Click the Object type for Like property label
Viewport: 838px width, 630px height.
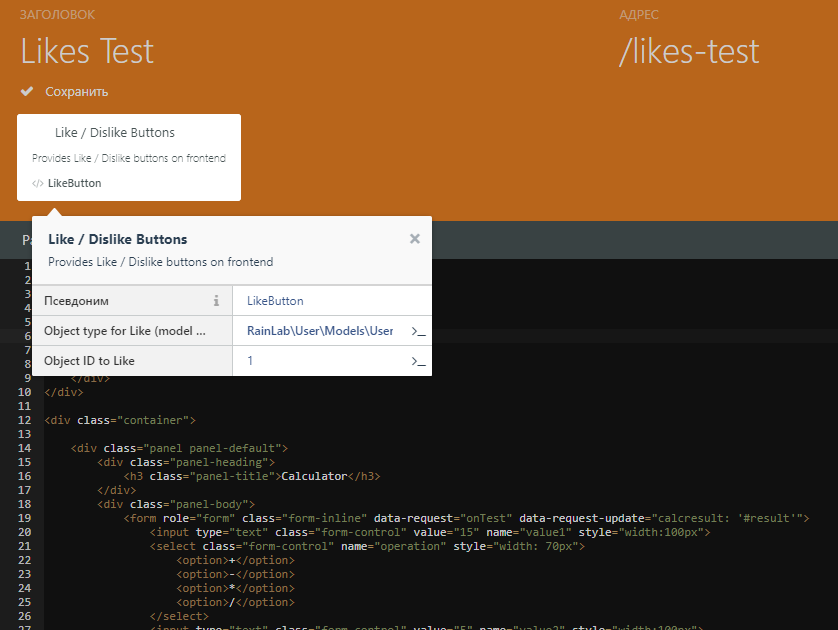pos(125,331)
